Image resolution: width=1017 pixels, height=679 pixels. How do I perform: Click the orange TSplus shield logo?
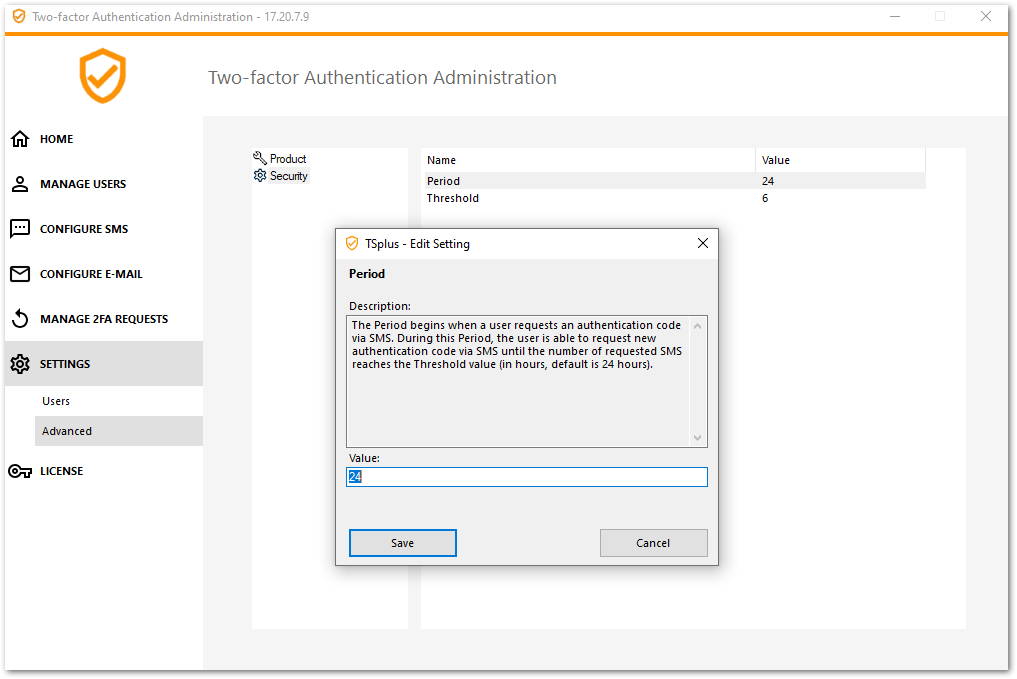pos(101,76)
